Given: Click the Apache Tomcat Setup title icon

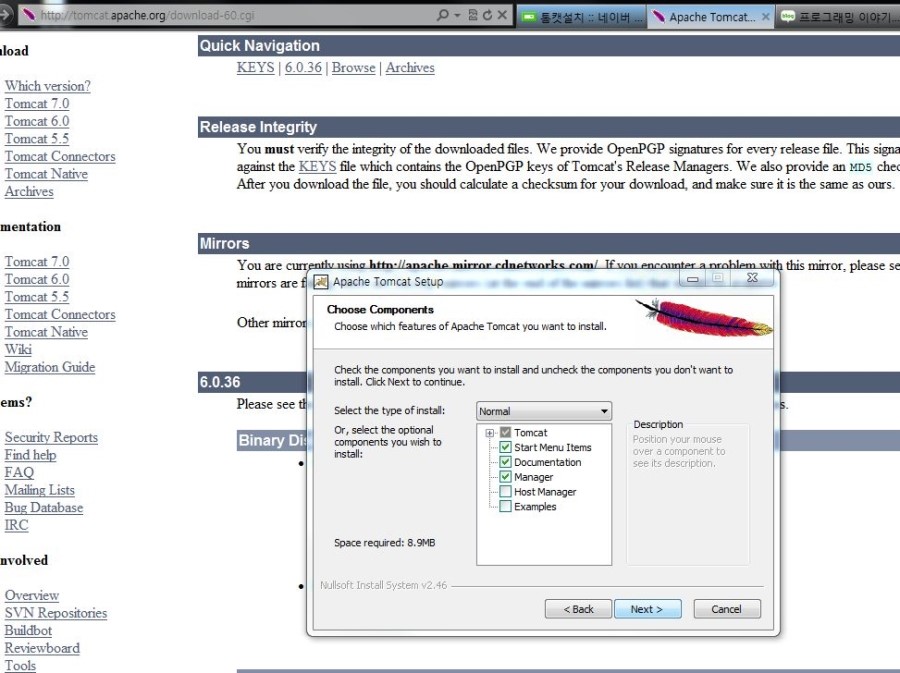Looking at the screenshot, I should pyautogui.click(x=321, y=282).
